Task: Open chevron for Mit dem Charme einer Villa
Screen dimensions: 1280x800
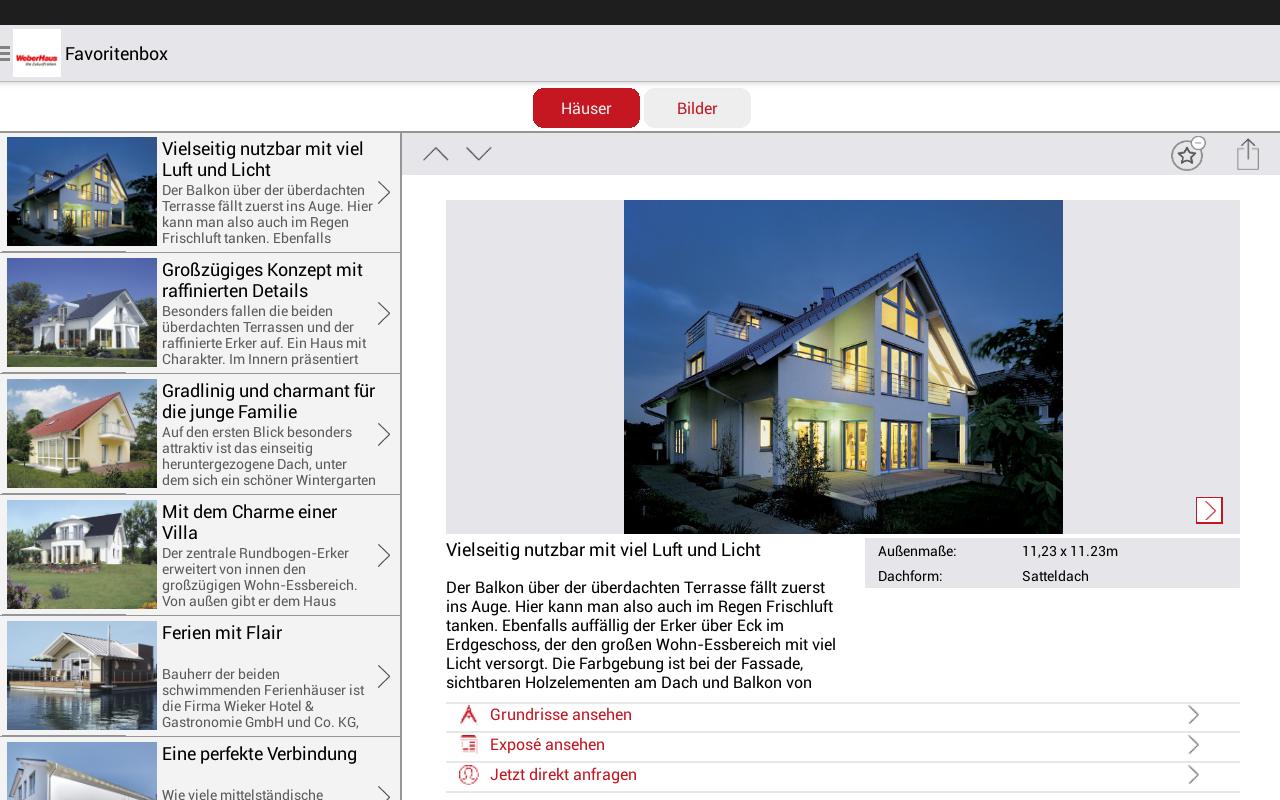Action: 384,555
